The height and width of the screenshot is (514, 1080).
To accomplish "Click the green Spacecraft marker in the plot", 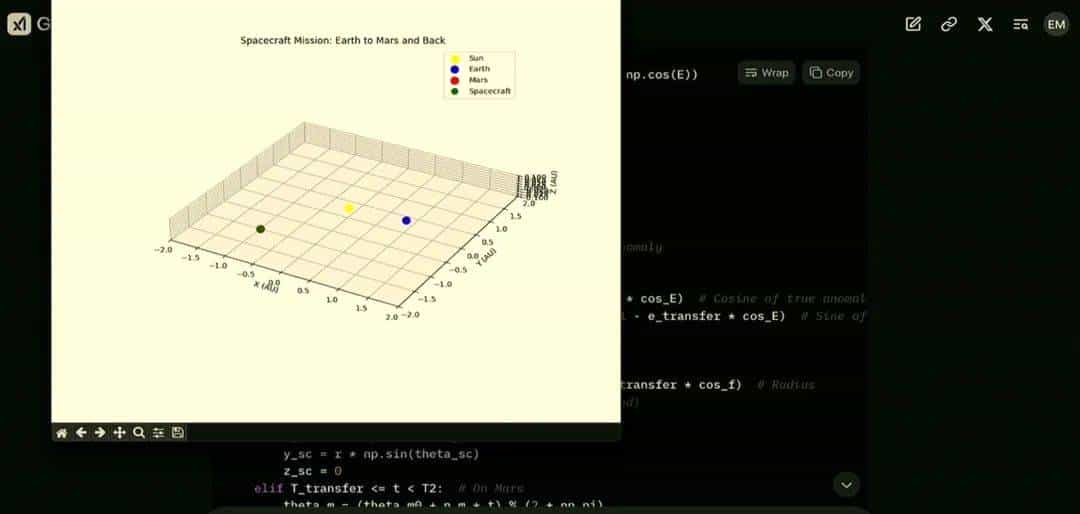I will 260,229.
